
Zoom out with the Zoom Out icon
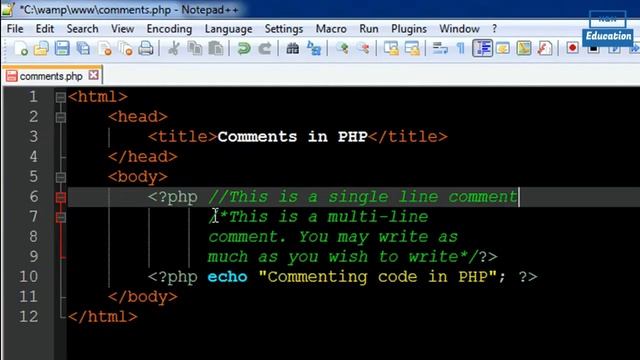pos(363,49)
